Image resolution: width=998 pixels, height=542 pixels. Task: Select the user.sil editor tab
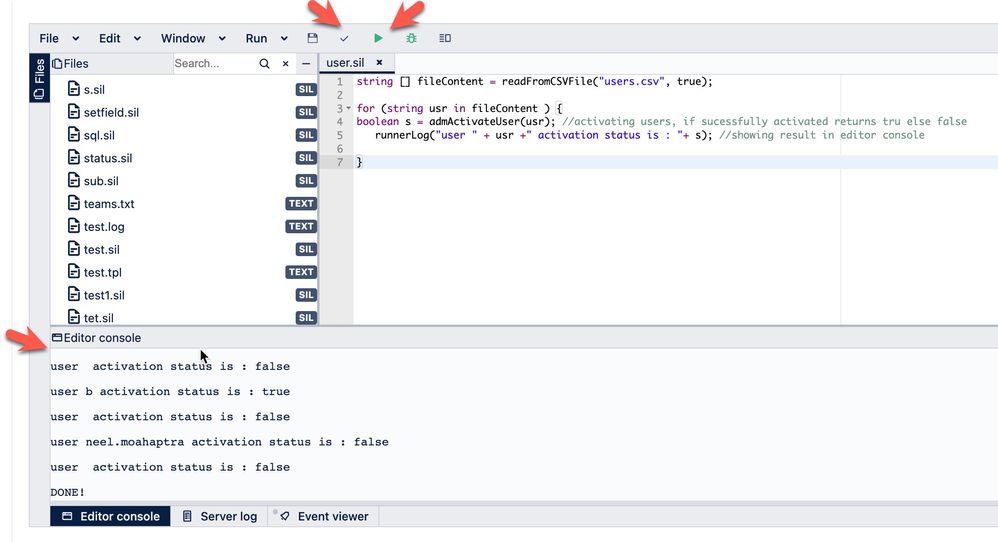[x=345, y=62]
